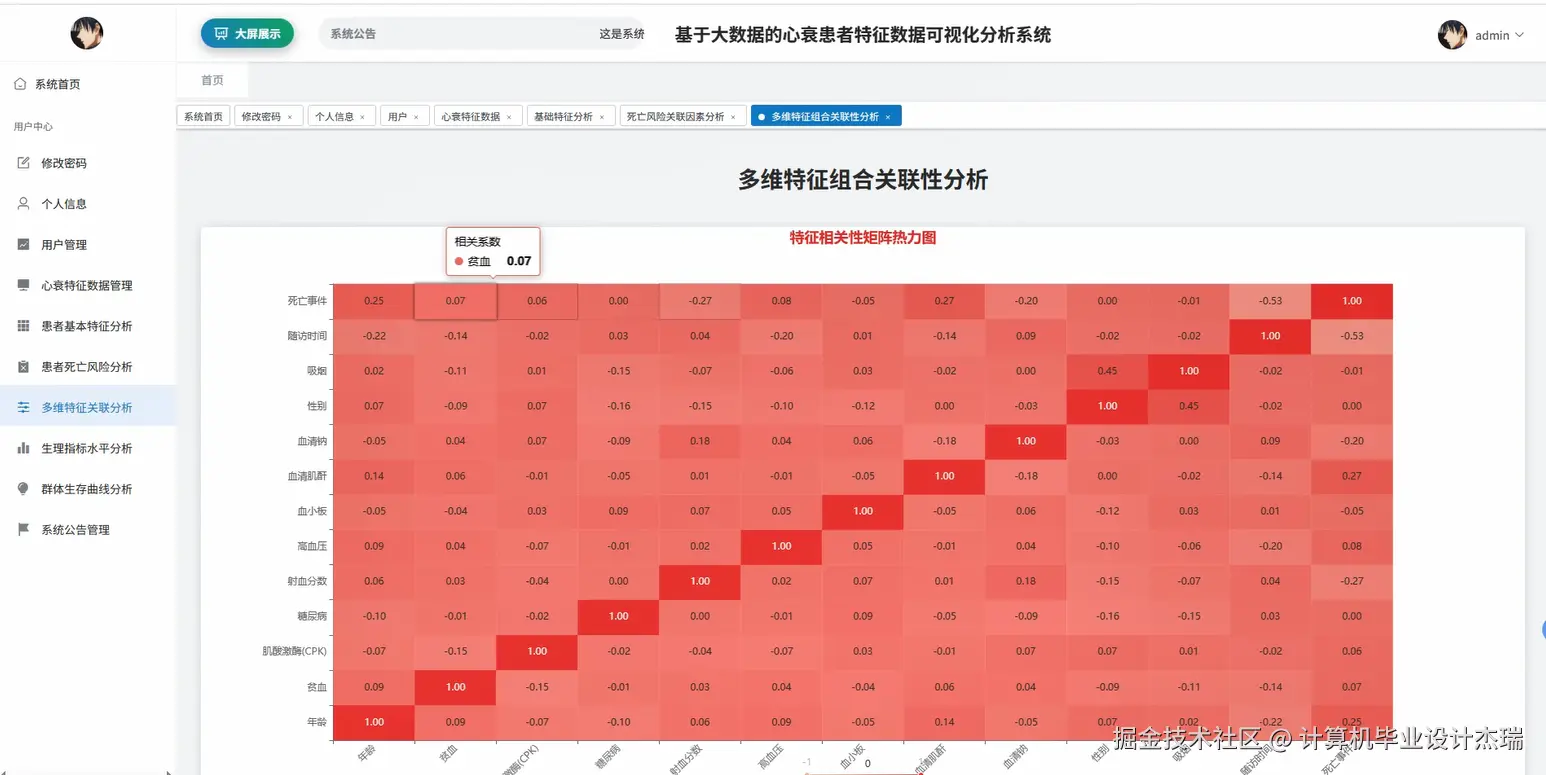Select the 首页 breadcrumb tab
Viewport: 1546px width, 775px height.
pyautogui.click(x=212, y=80)
